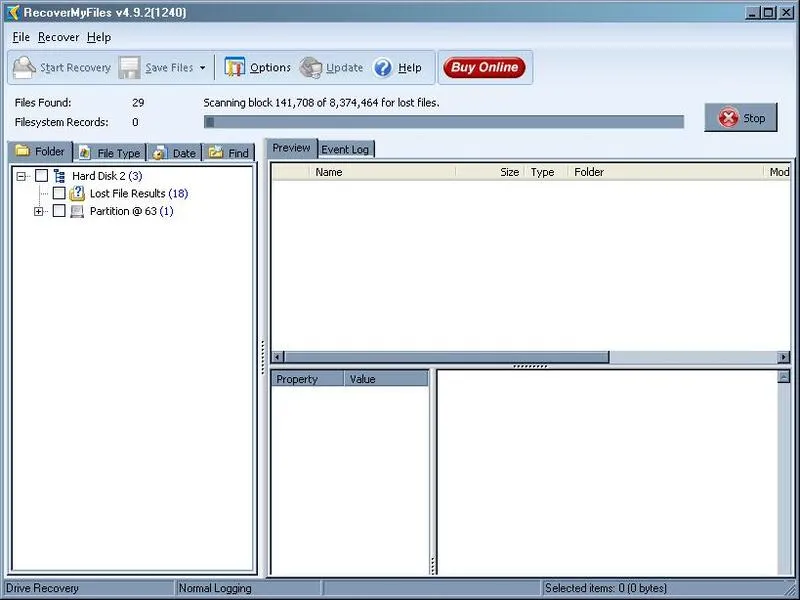Click the Hard Disk 2 drive tree icon
Image resolution: width=800 pixels, height=600 pixels.
point(60,176)
